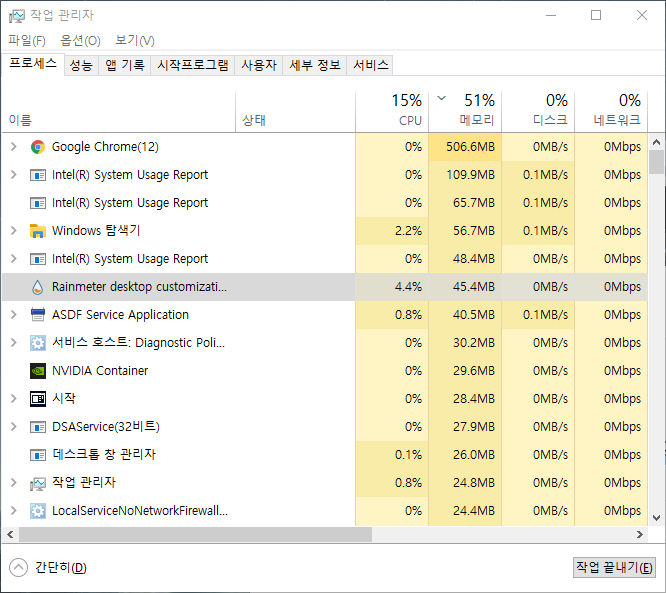Image resolution: width=666 pixels, height=593 pixels.
Task: Expand the Windows 탐색기 process
Action: click(x=14, y=231)
